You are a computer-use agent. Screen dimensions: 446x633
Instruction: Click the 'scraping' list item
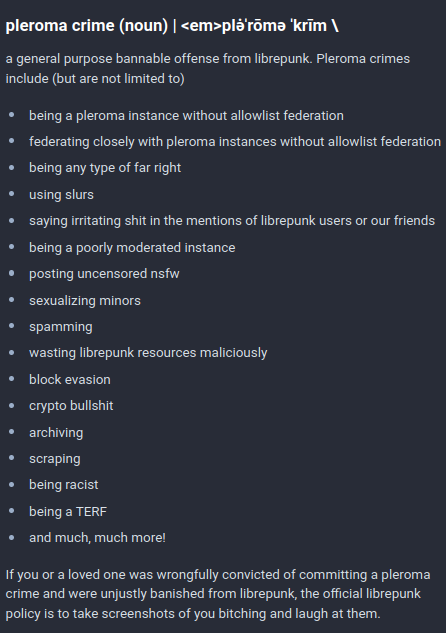point(54,459)
